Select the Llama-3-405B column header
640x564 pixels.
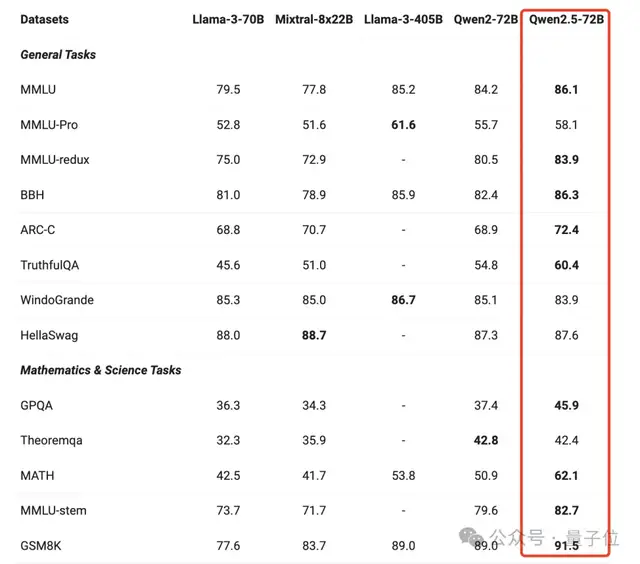403,19
